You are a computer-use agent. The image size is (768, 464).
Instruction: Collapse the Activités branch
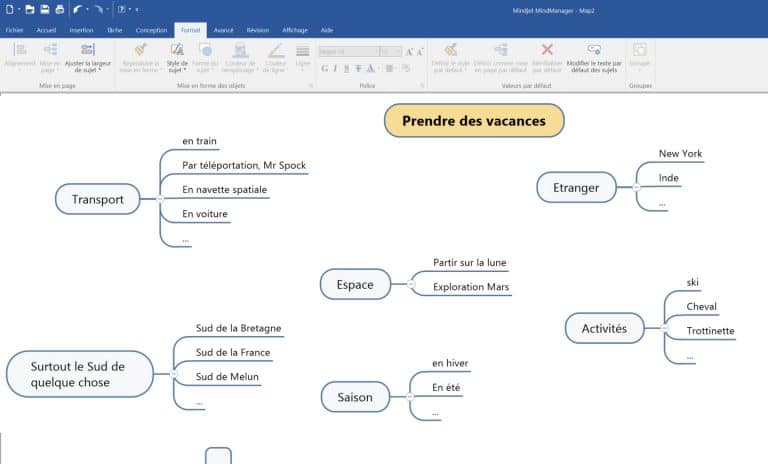click(662, 328)
